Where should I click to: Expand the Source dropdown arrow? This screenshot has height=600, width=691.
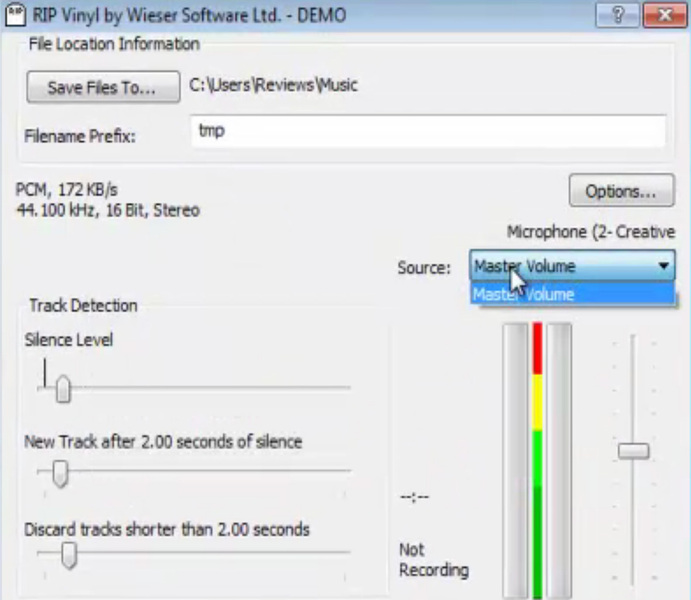(x=663, y=266)
